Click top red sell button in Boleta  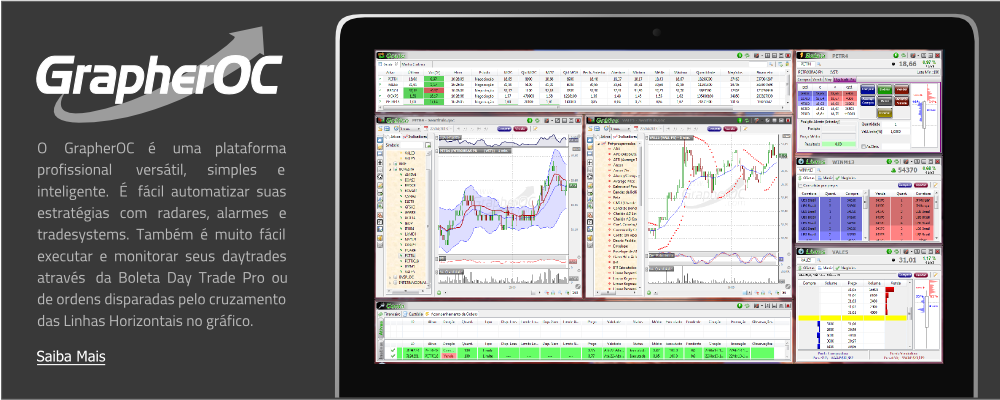coord(902,89)
